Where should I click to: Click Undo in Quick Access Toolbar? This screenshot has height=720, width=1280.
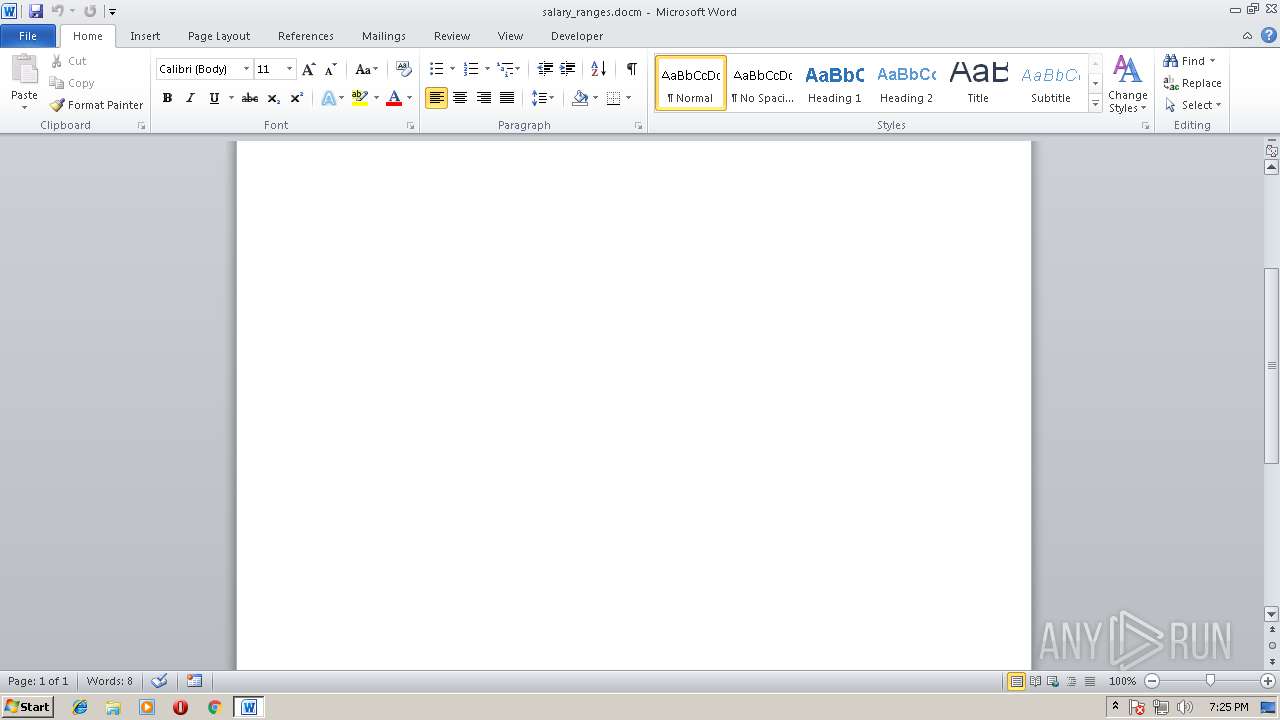click(x=58, y=11)
